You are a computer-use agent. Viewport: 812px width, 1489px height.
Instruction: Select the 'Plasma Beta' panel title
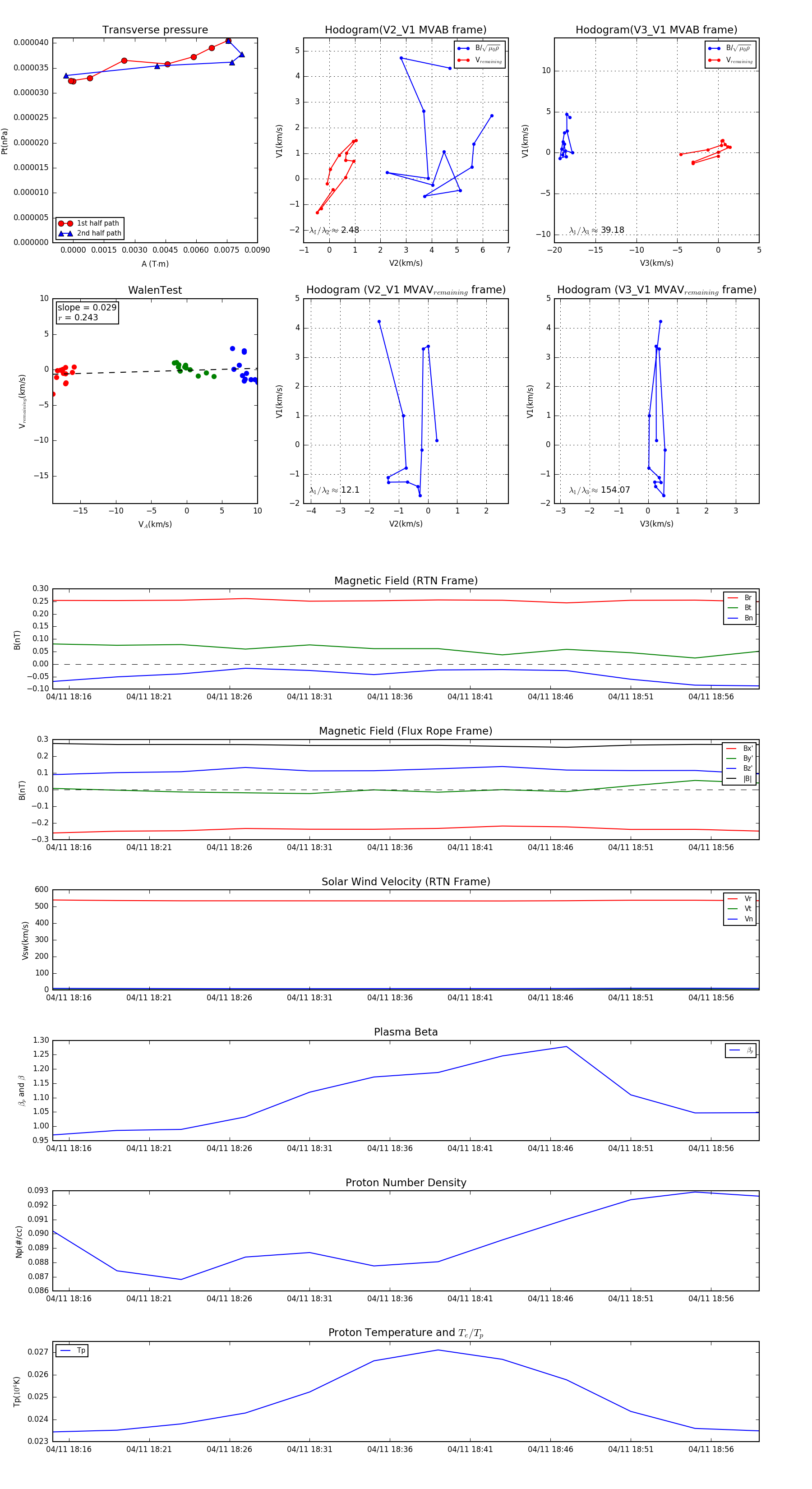coord(406,1032)
